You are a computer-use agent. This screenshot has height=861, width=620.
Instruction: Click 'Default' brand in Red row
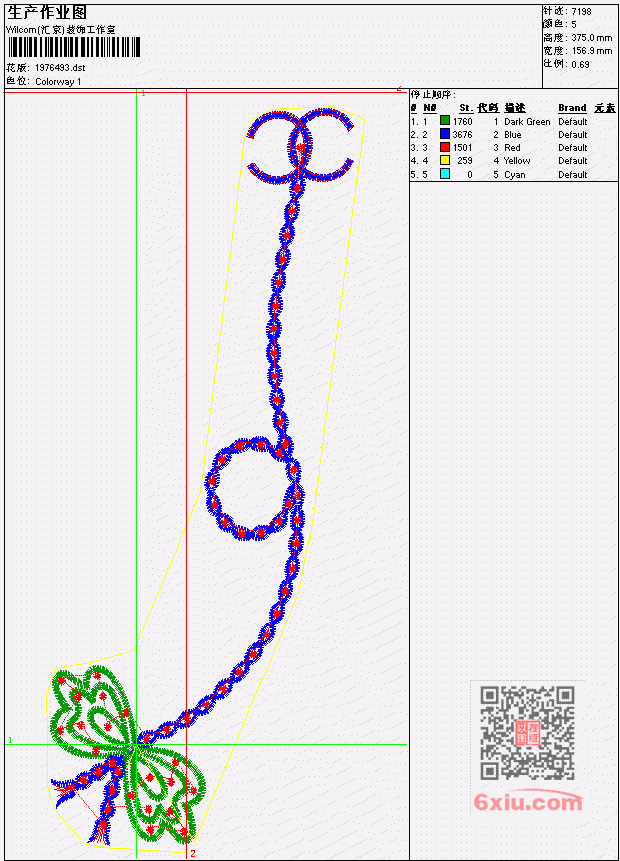pyautogui.click(x=573, y=148)
